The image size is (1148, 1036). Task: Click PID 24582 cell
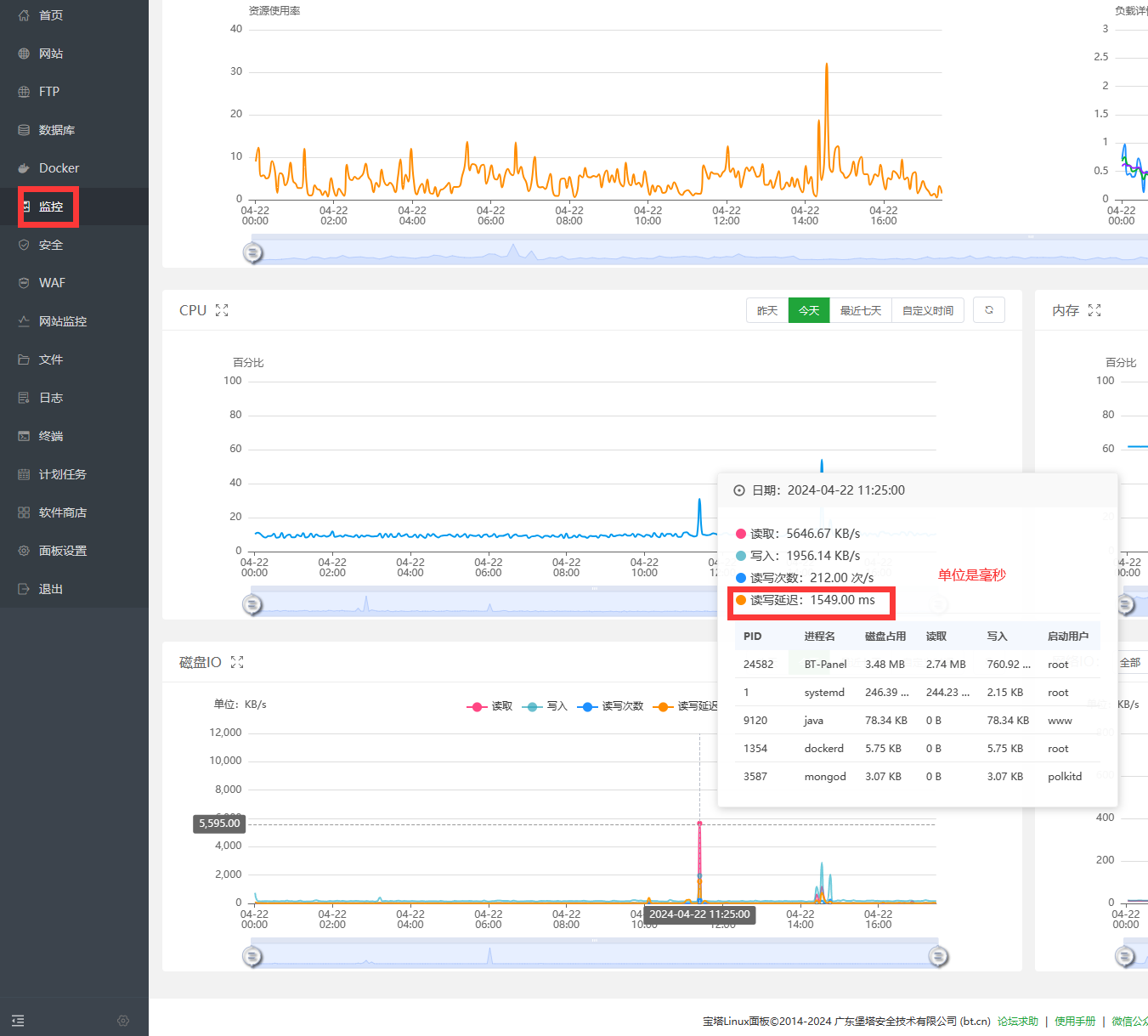click(759, 665)
